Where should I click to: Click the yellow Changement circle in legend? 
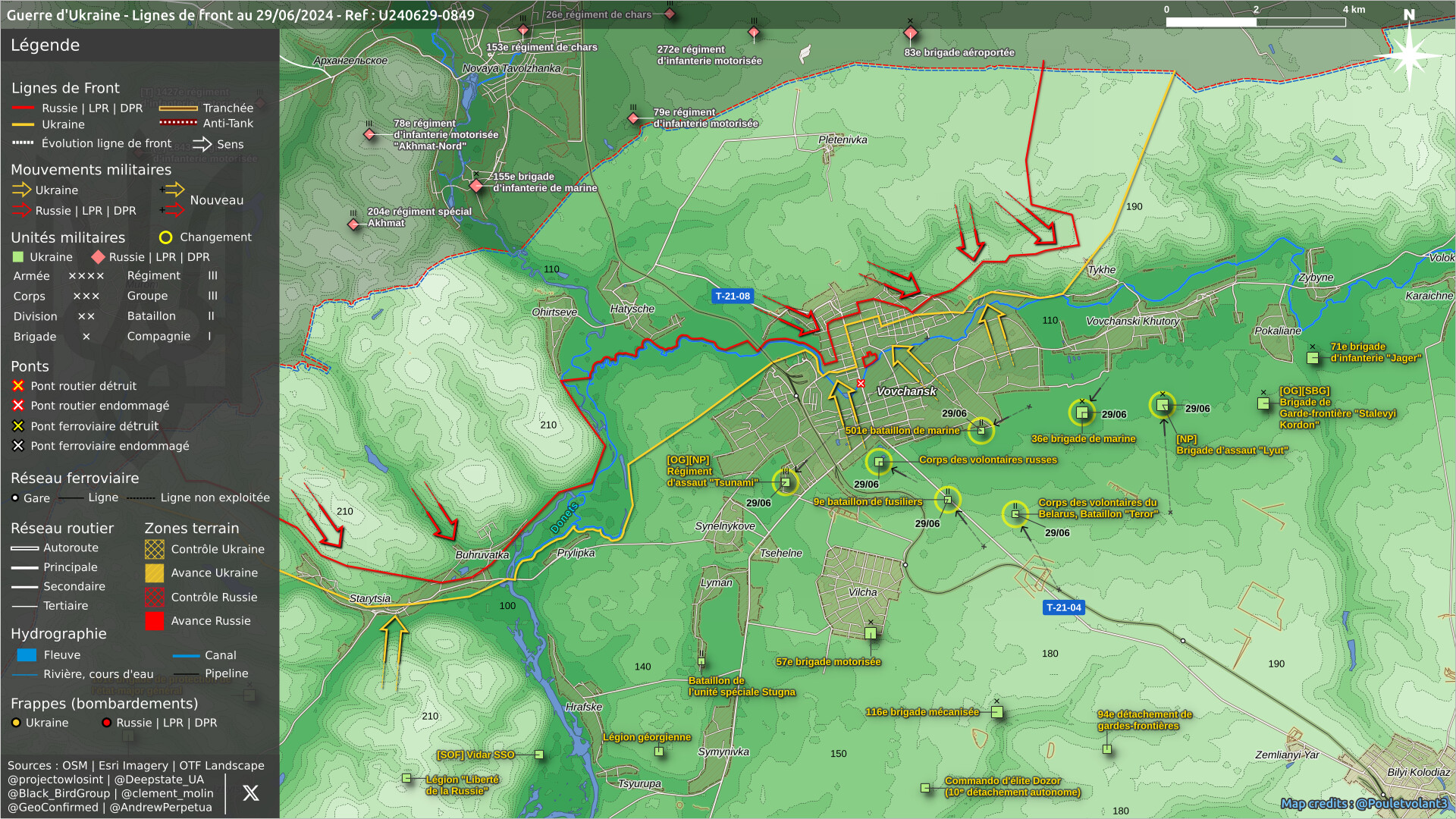click(x=165, y=237)
